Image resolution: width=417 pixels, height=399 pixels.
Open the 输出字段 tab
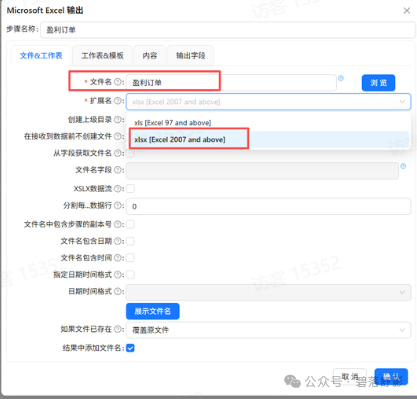point(191,56)
